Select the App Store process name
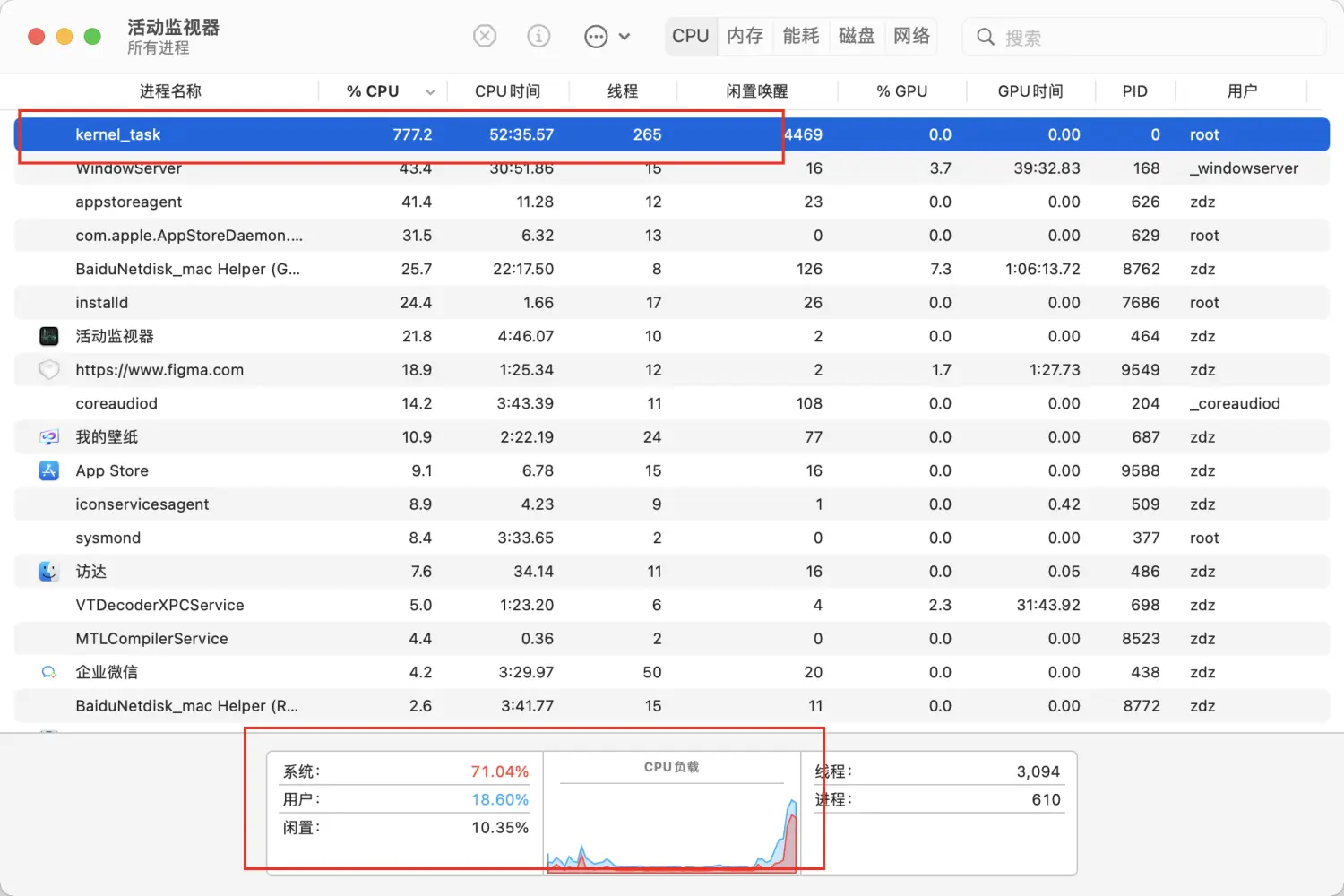 point(112,470)
